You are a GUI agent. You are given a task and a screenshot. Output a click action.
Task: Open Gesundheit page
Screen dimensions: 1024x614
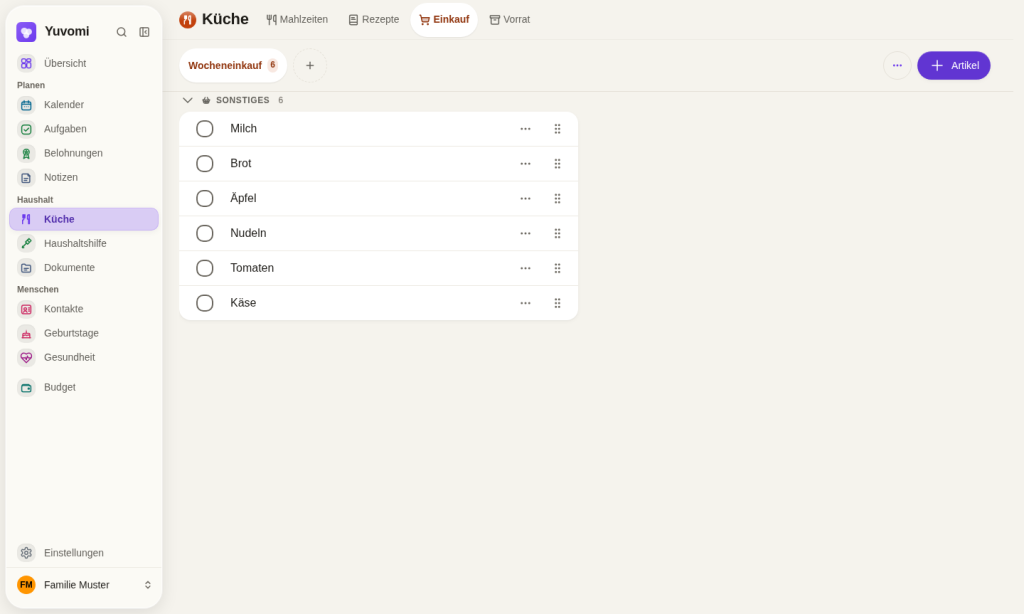(84, 357)
